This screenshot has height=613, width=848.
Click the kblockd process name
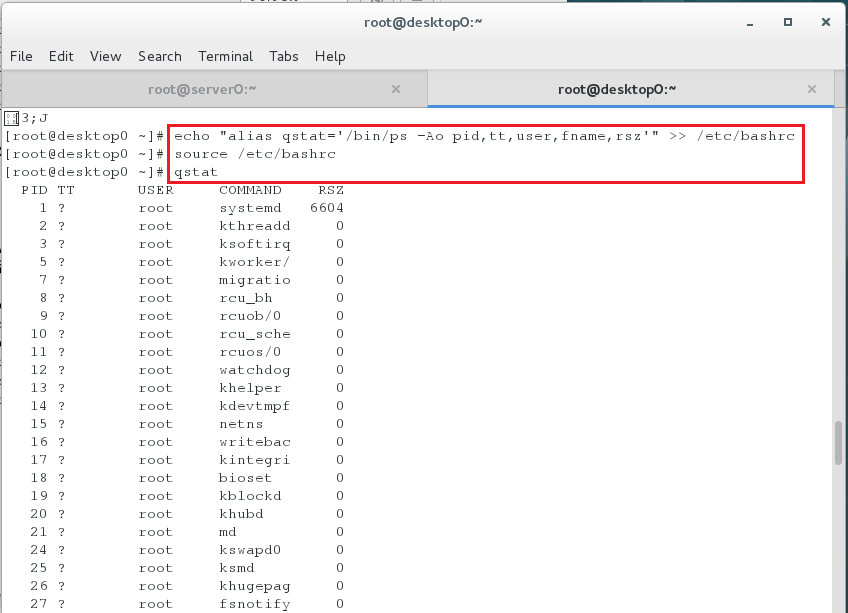pyautogui.click(x=250, y=496)
